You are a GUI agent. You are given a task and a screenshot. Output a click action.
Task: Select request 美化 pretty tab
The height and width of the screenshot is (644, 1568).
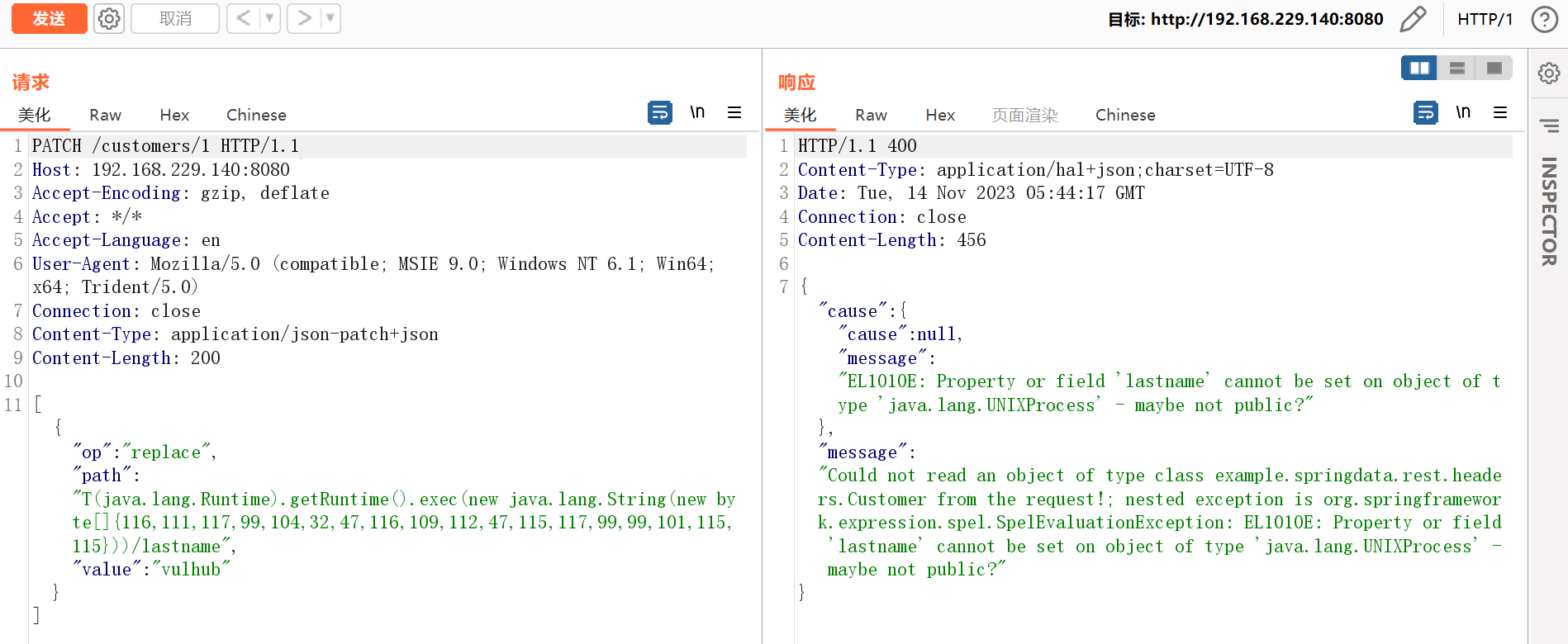[x=35, y=115]
